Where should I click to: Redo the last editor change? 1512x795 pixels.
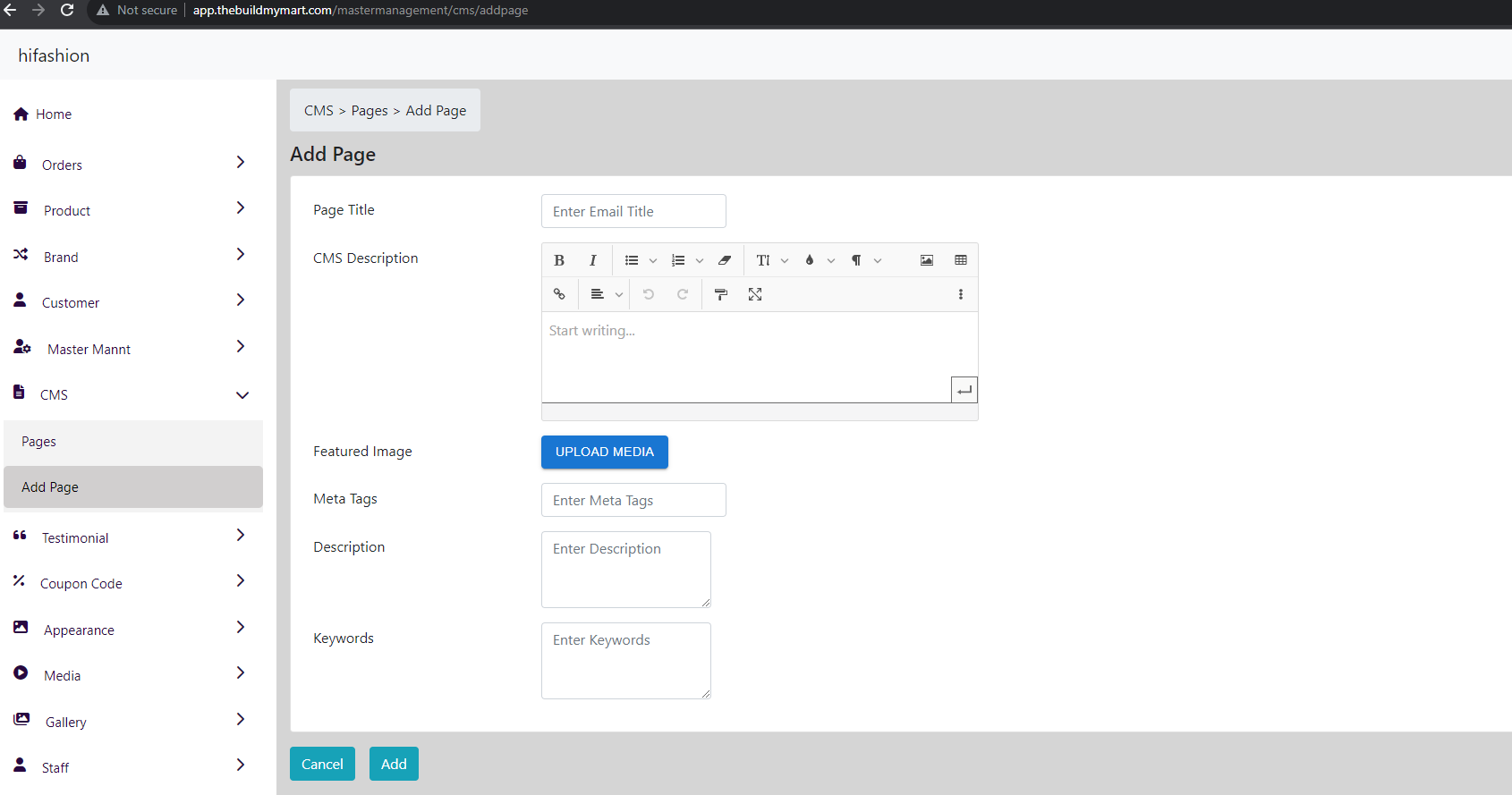(683, 294)
